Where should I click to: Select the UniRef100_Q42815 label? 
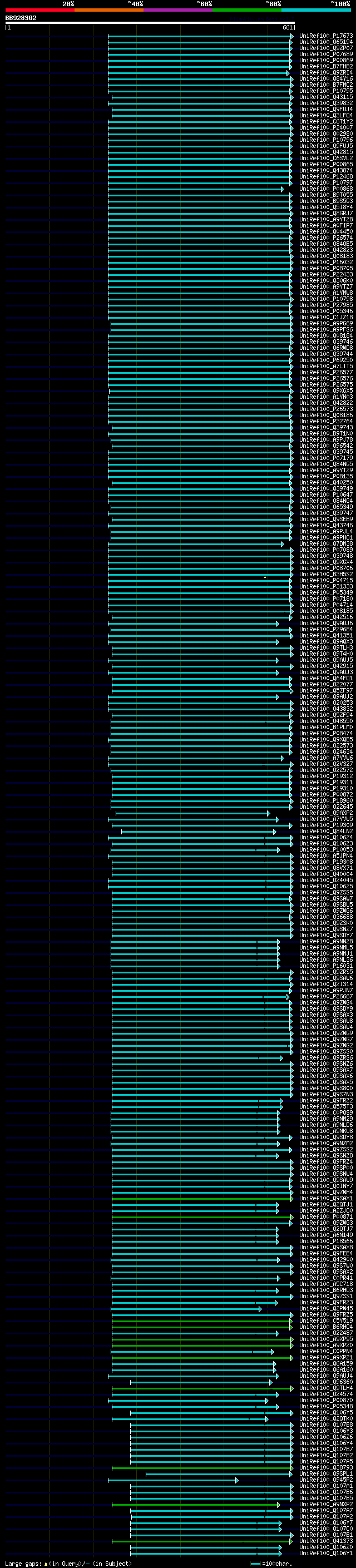(326, 151)
